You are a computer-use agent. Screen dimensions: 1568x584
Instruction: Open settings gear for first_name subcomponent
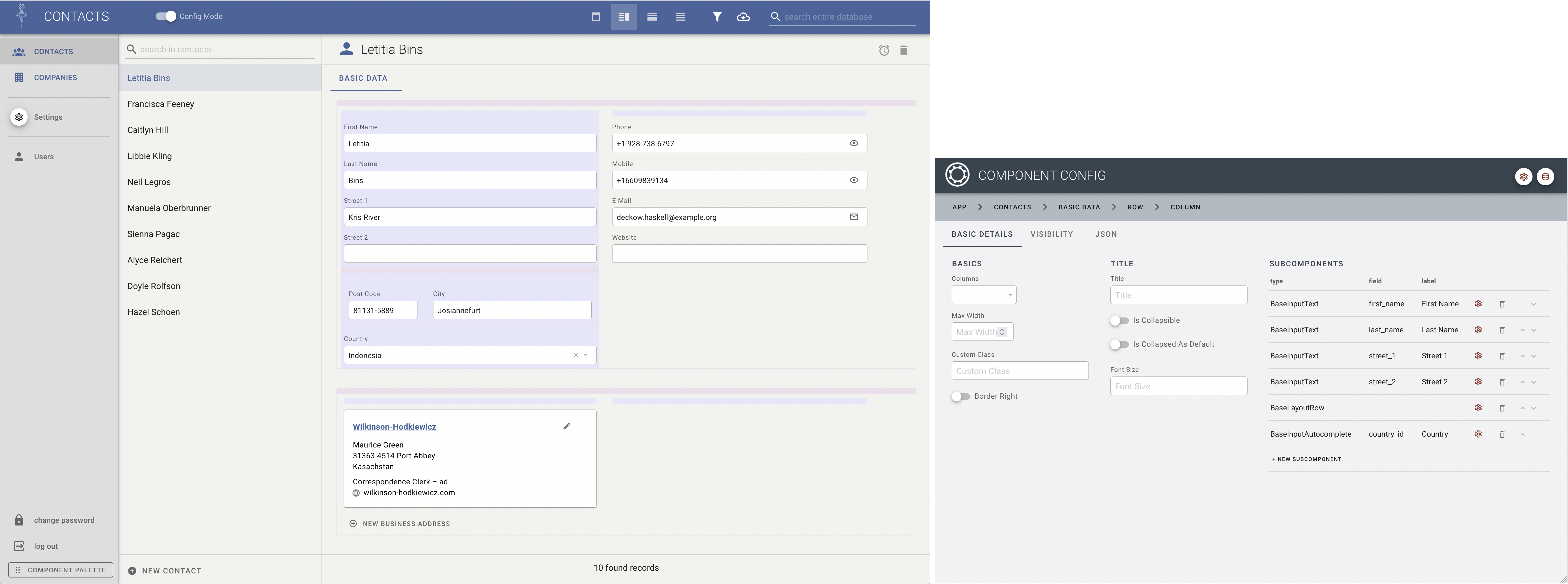point(1478,304)
